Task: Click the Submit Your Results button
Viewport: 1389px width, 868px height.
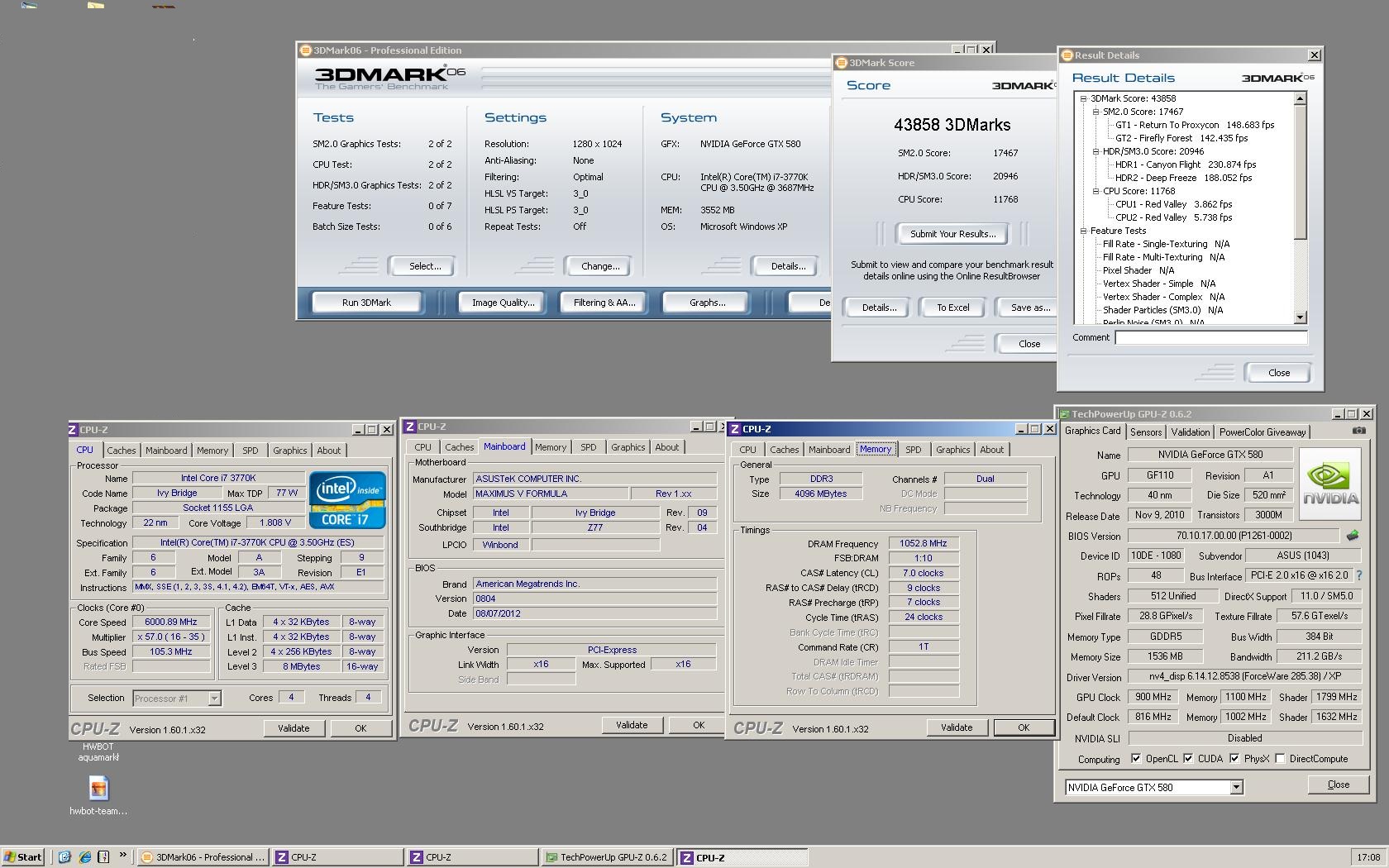Action: [x=952, y=234]
